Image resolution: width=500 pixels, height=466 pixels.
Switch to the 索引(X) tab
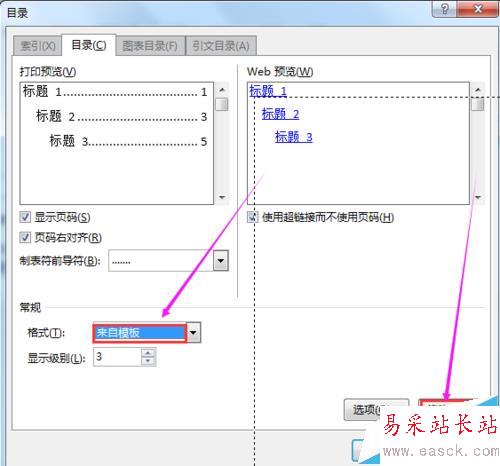click(37, 45)
